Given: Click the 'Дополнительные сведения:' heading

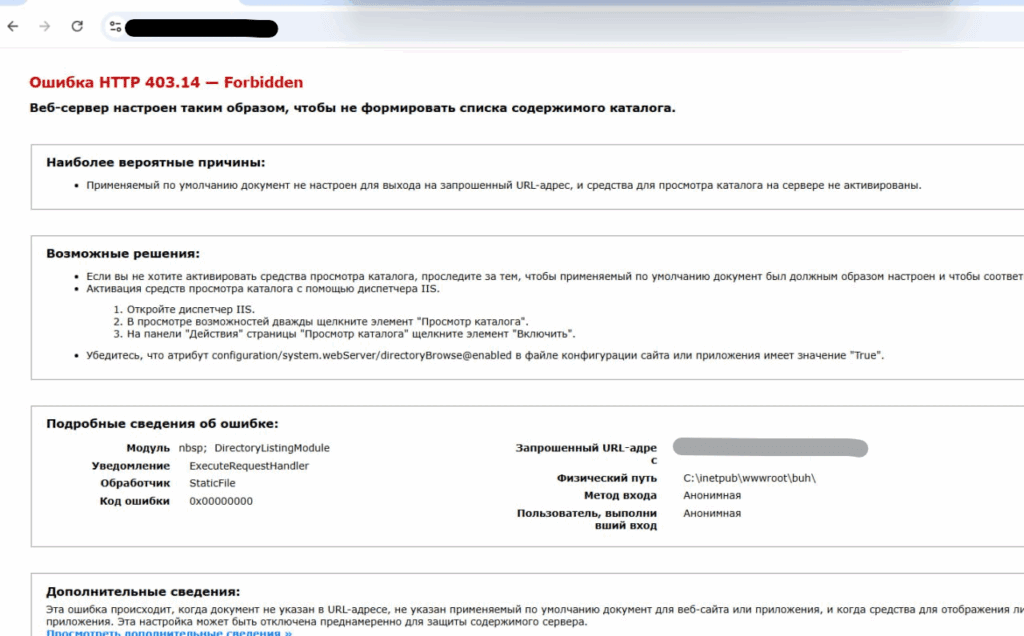Looking at the screenshot, I should 143,592.
